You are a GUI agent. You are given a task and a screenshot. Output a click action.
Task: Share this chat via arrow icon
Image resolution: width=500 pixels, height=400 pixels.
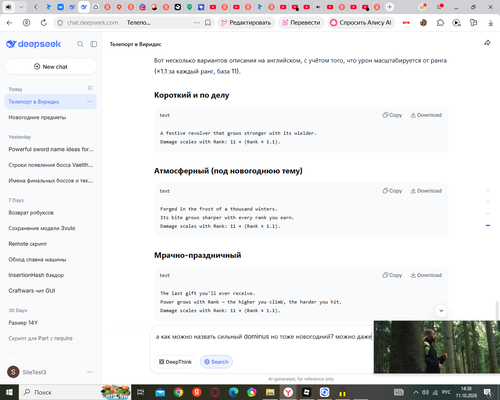[487, 43]
